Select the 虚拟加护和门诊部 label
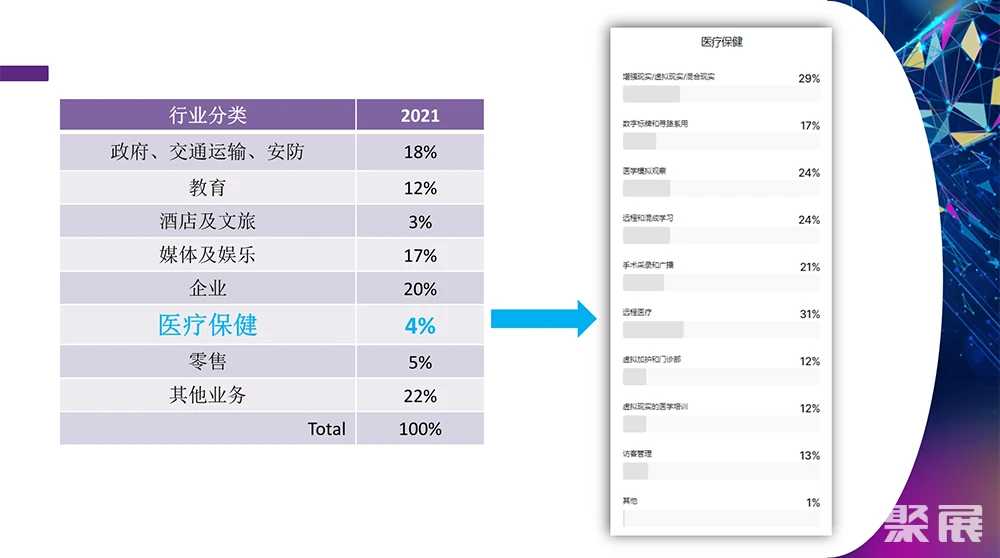The width and height of the screenshot is (1000, 558). click(x=652, y=360)
